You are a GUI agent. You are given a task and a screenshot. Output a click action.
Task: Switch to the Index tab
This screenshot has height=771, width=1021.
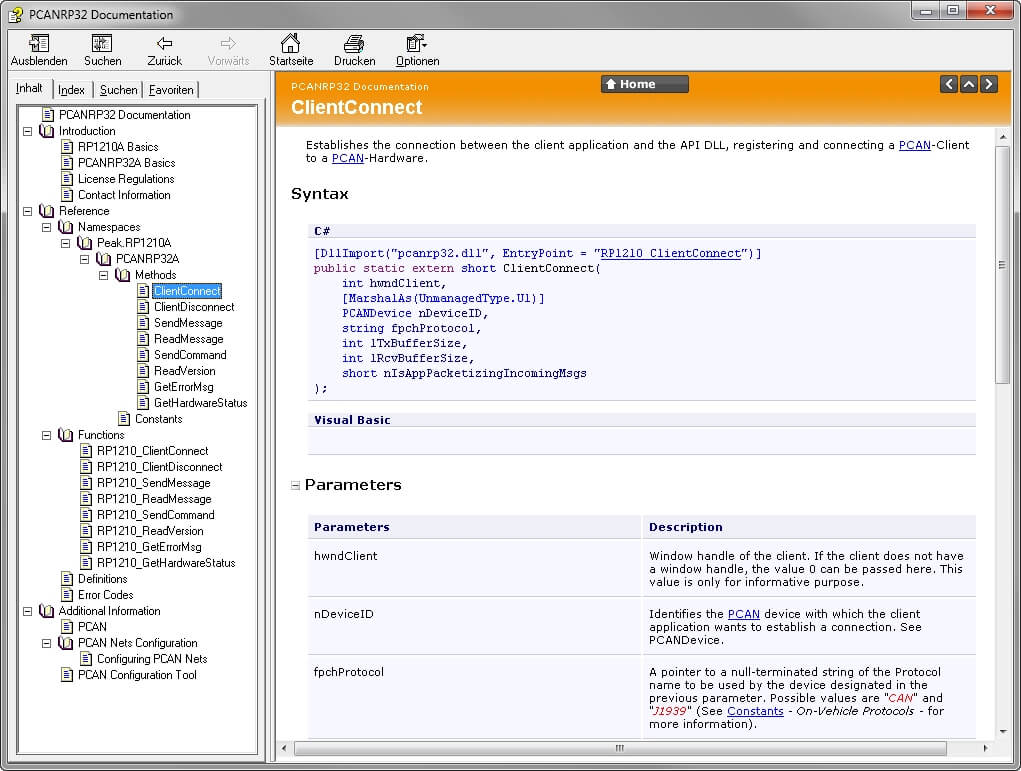pyautogui.click(x=71, y=89)
